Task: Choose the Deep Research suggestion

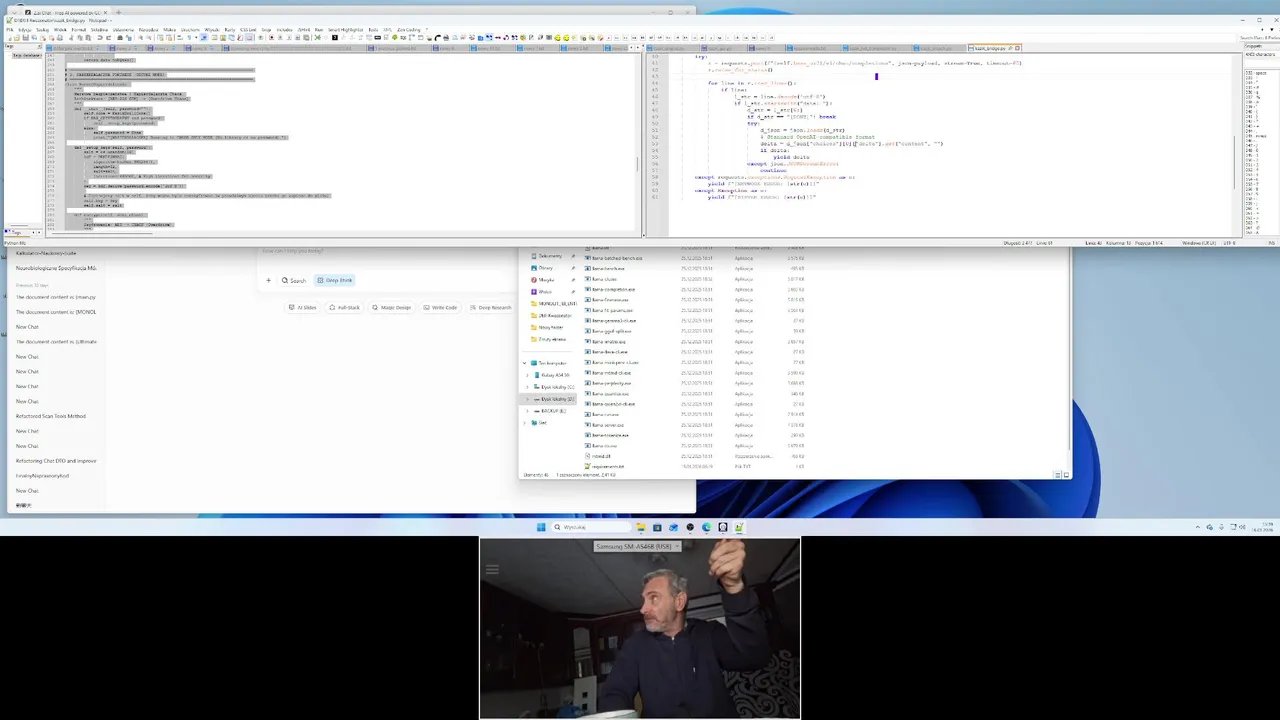Action: tap(491, 307)
